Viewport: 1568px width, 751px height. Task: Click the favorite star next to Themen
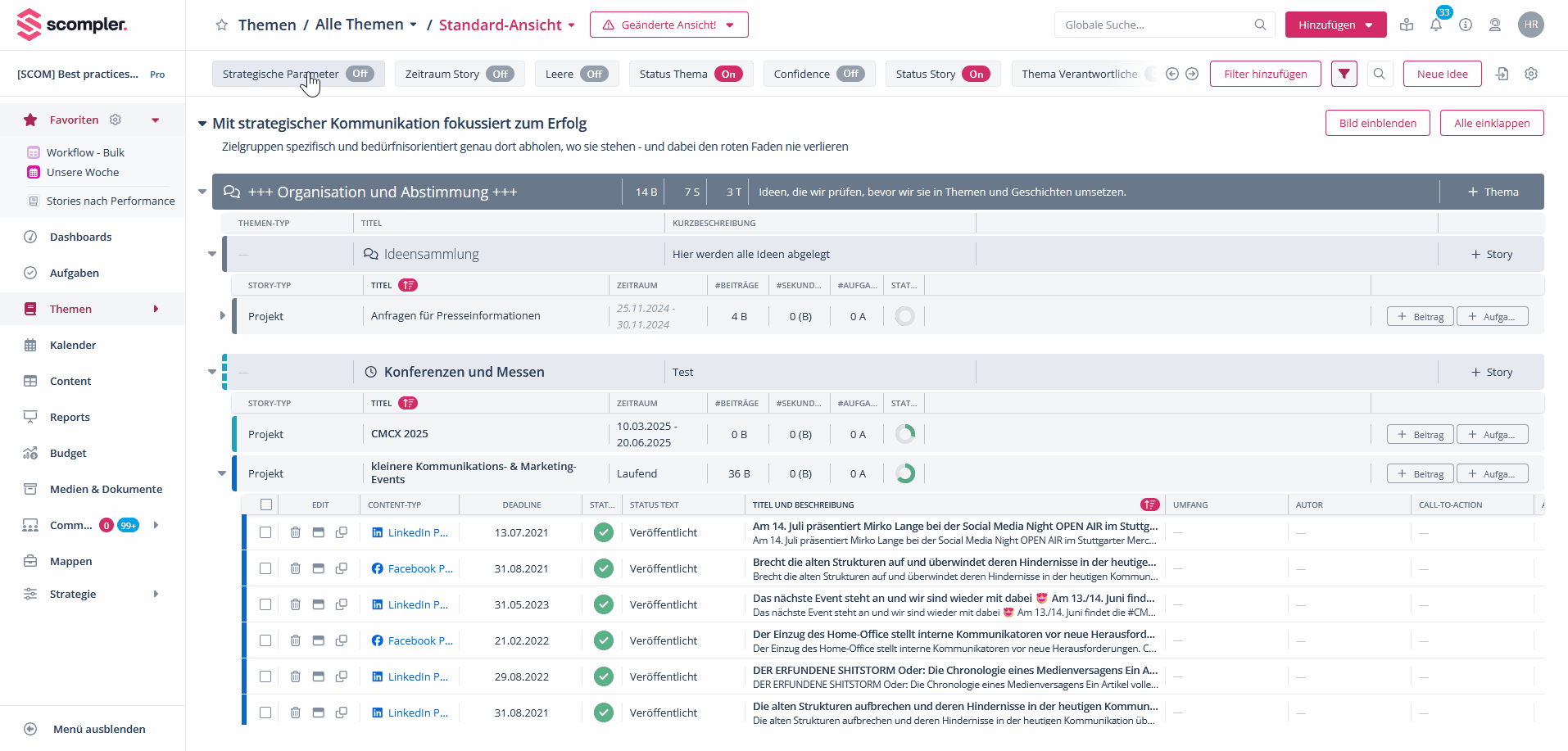[221, 25]
